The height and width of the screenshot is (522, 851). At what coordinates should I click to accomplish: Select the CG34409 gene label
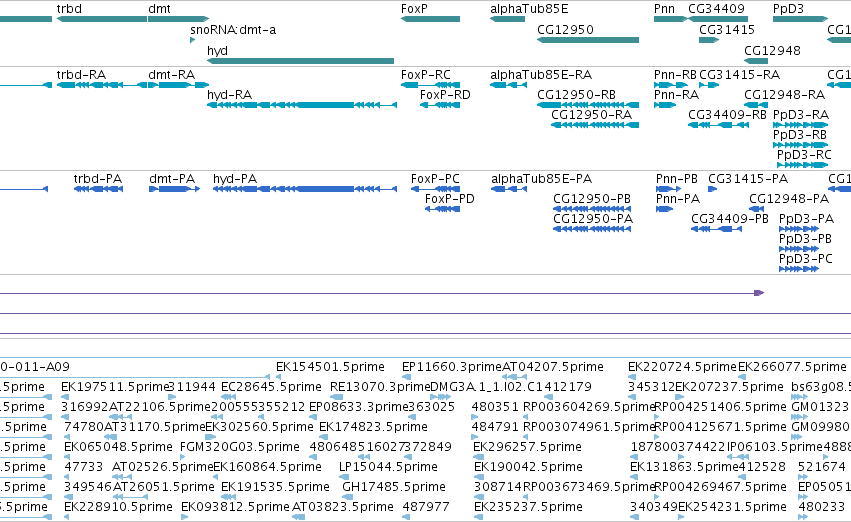coord(716,9)
